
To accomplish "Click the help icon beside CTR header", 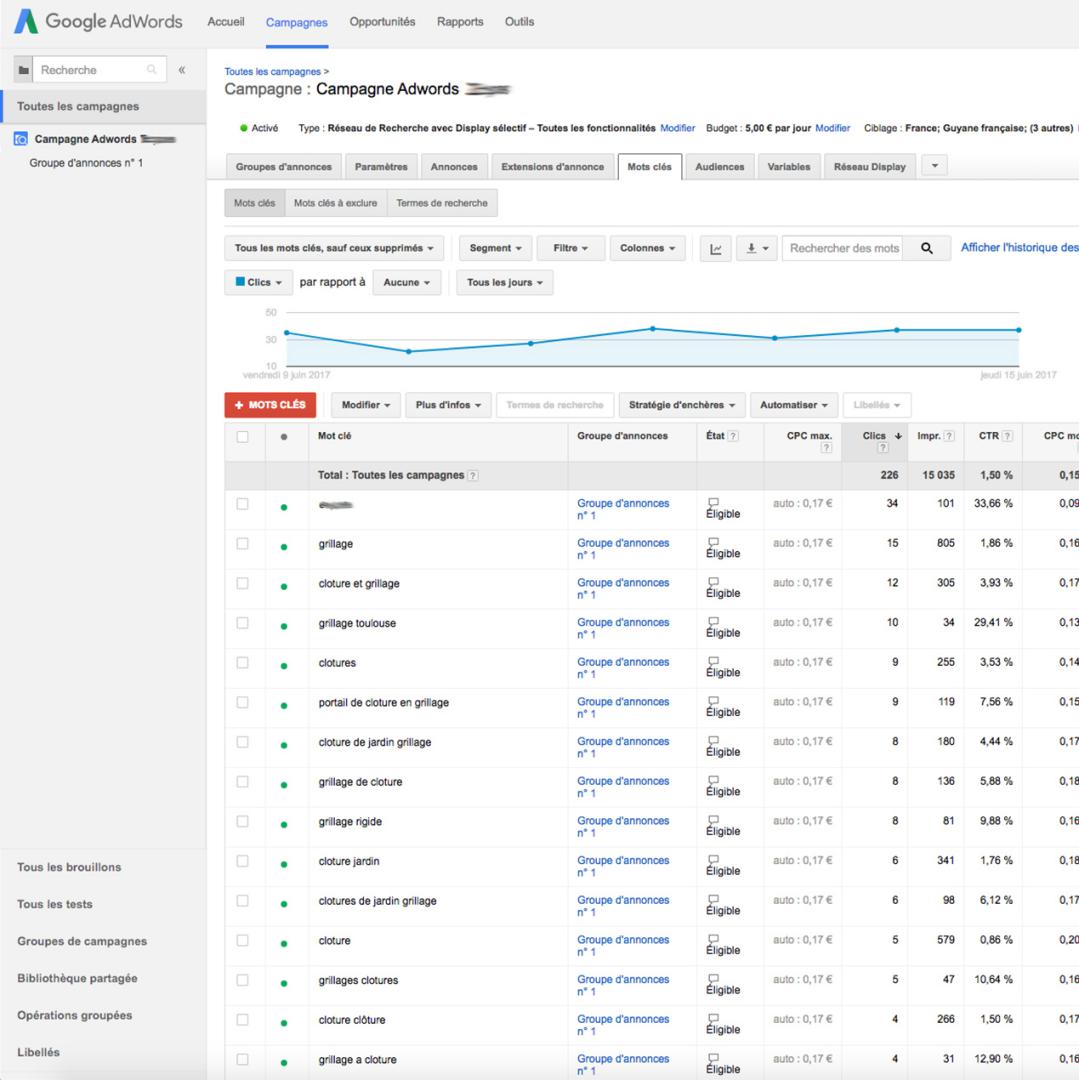I will pyautogui.click(x=1007, y=436).
